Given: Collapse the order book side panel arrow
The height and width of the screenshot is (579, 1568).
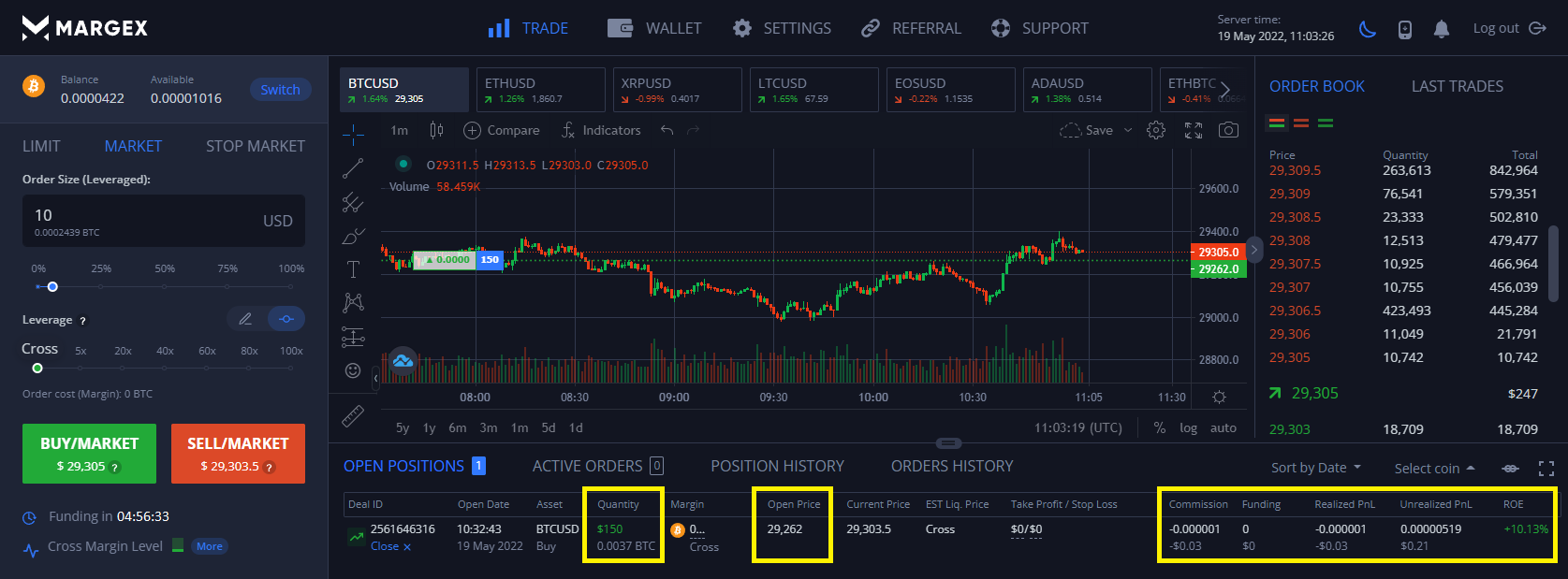Looking at the screenshot, I should pos(1254,251).
